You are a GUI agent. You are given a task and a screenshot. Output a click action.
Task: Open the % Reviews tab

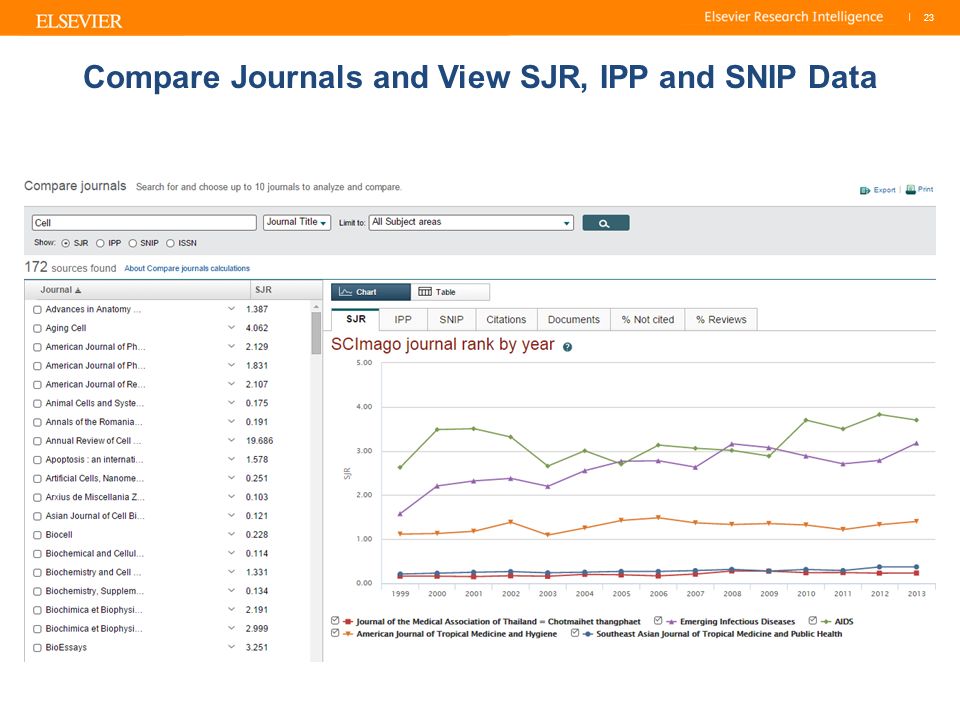721,320
